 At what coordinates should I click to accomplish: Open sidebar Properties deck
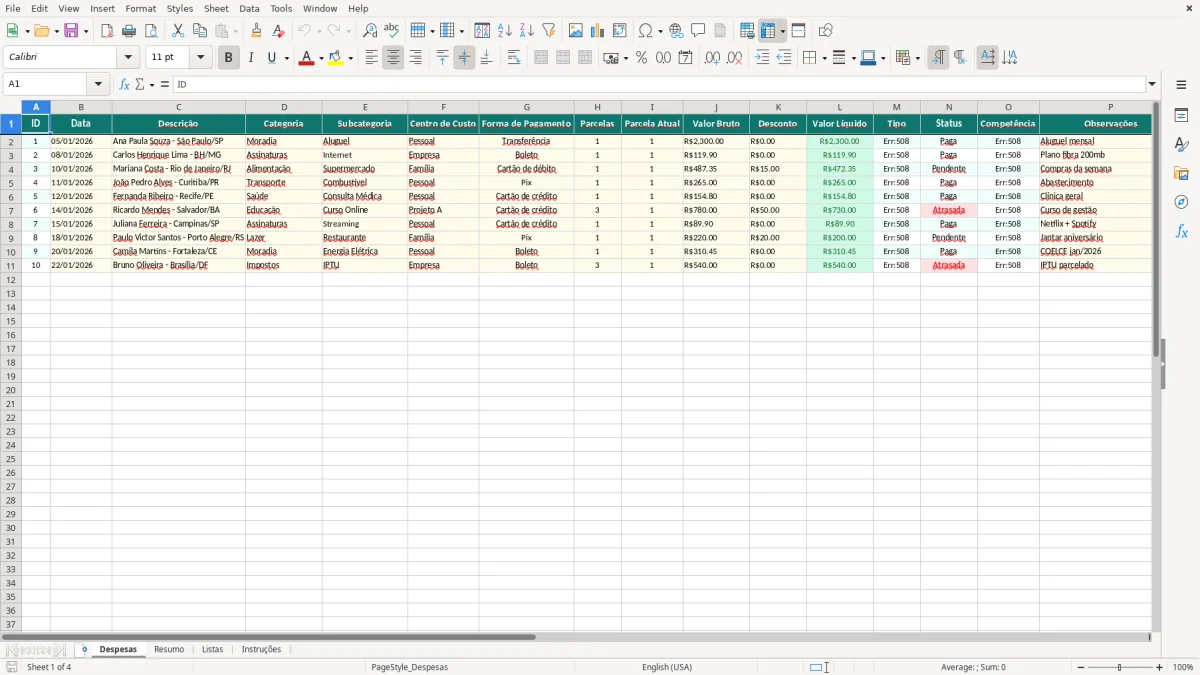click(1181, 115)
